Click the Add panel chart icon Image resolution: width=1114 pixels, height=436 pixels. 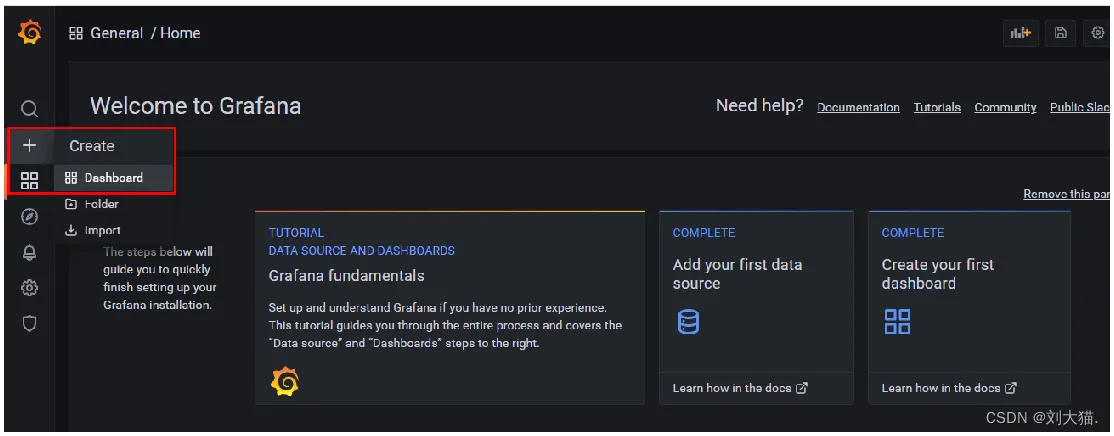point(1021,33)
